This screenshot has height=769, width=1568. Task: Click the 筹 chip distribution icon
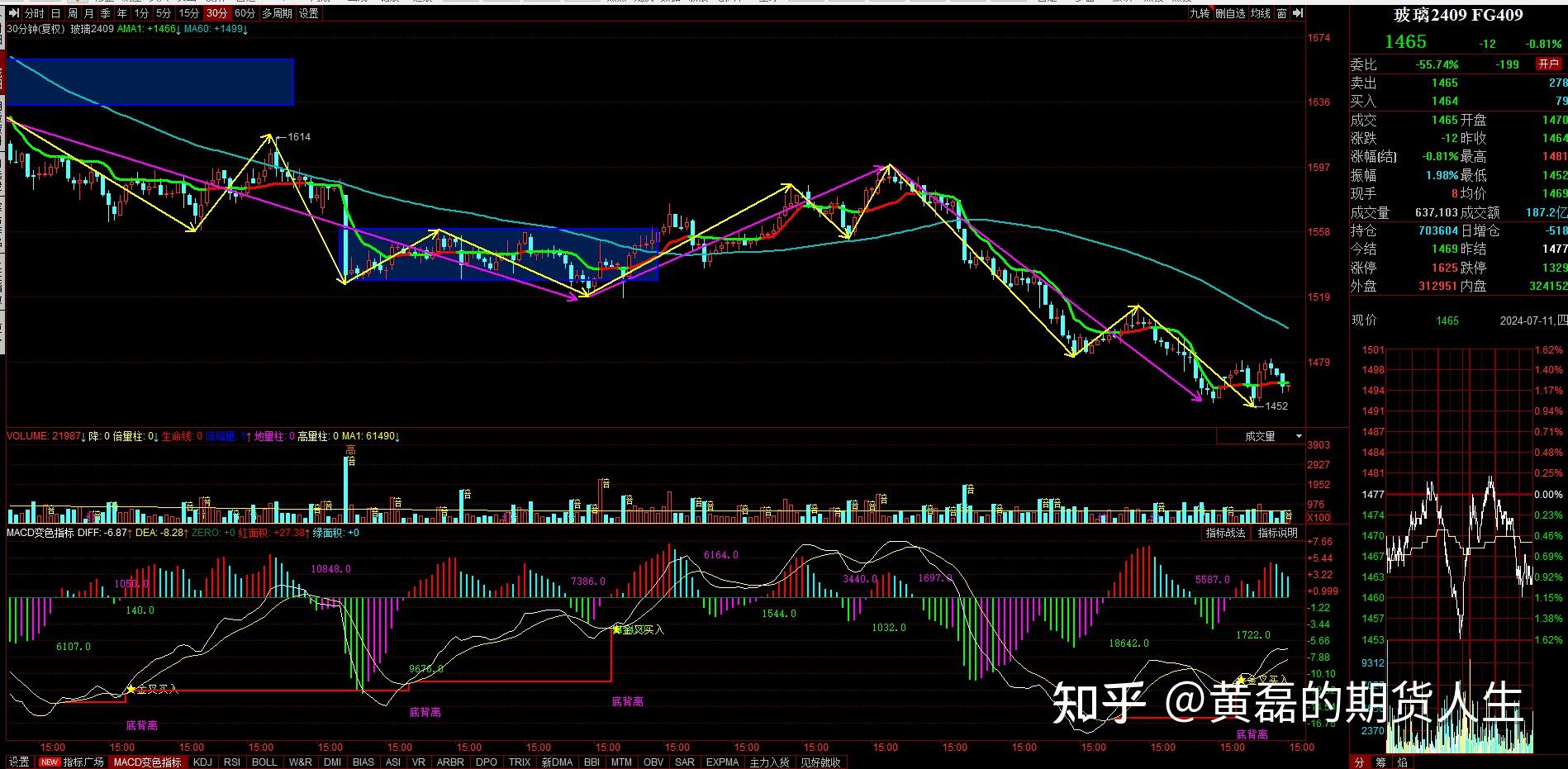click(1381, 762)
